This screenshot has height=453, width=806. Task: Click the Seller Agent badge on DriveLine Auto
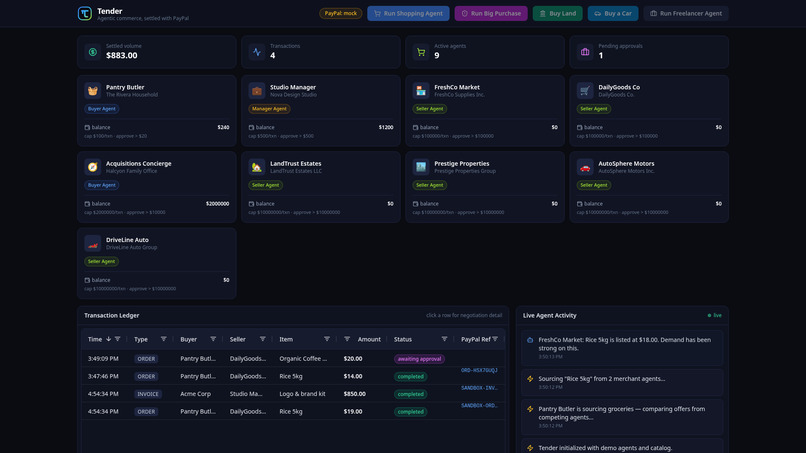pyautogui.click(x=101, y=262)
